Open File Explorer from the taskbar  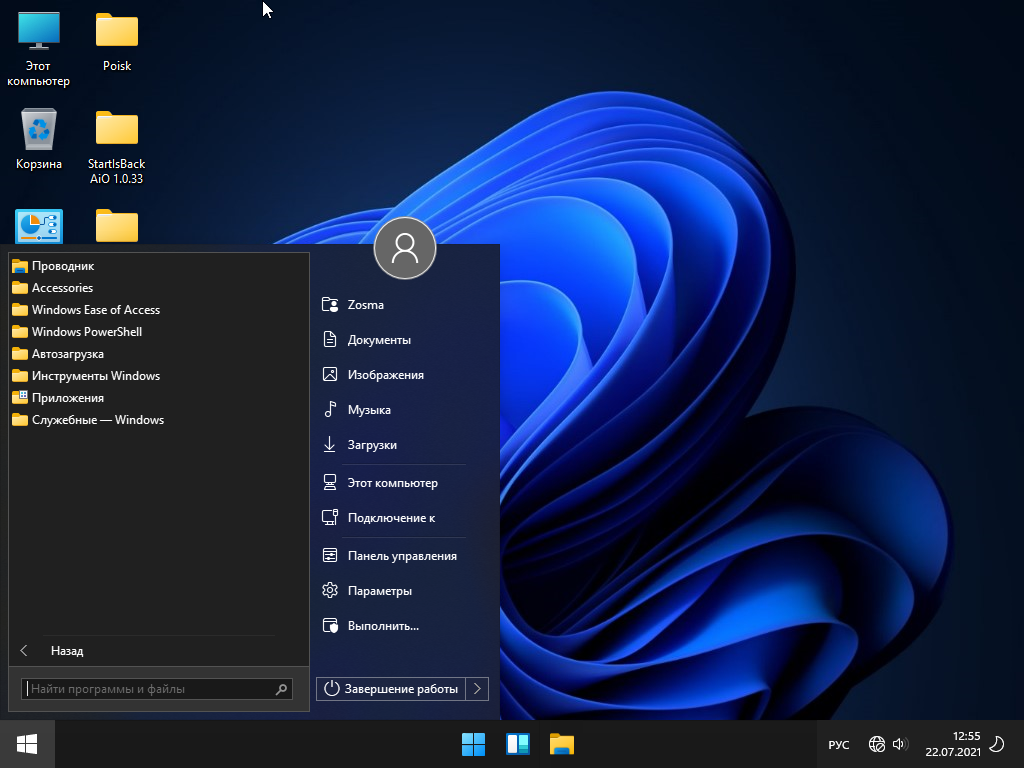pyautogui.click(x=561, y=744)
